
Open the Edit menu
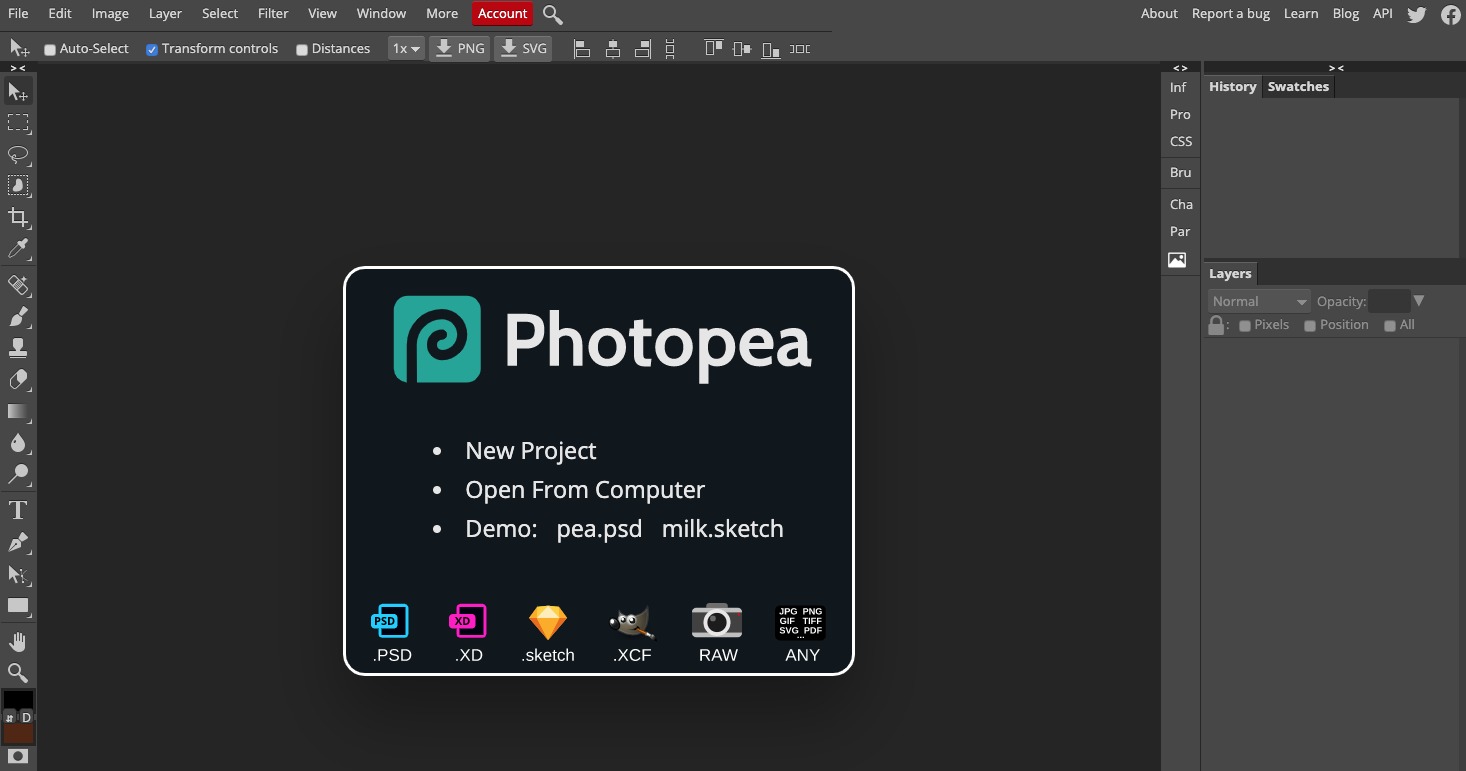tap(60, 14)
